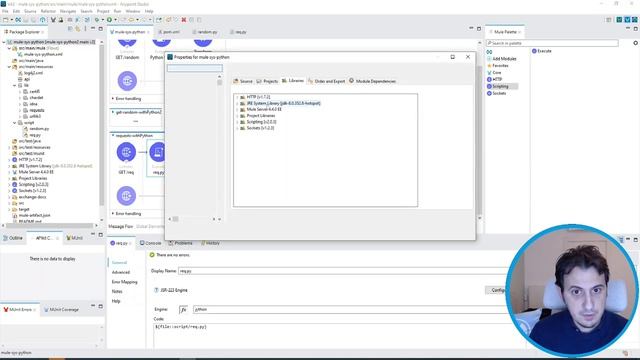Viewport: 640px width, 360px height.
Task: Click the GET /random listener icon on canvas
Action: point(127,42)
